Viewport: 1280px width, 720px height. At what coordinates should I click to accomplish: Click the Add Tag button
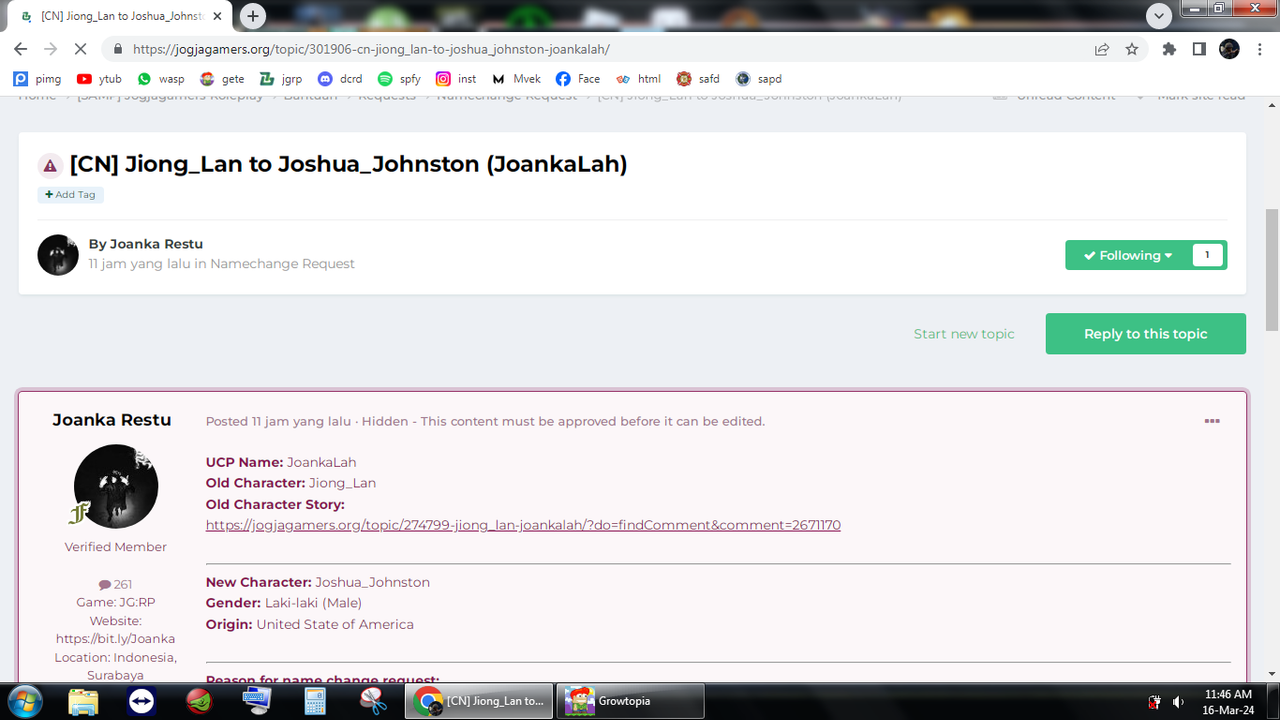71,195
